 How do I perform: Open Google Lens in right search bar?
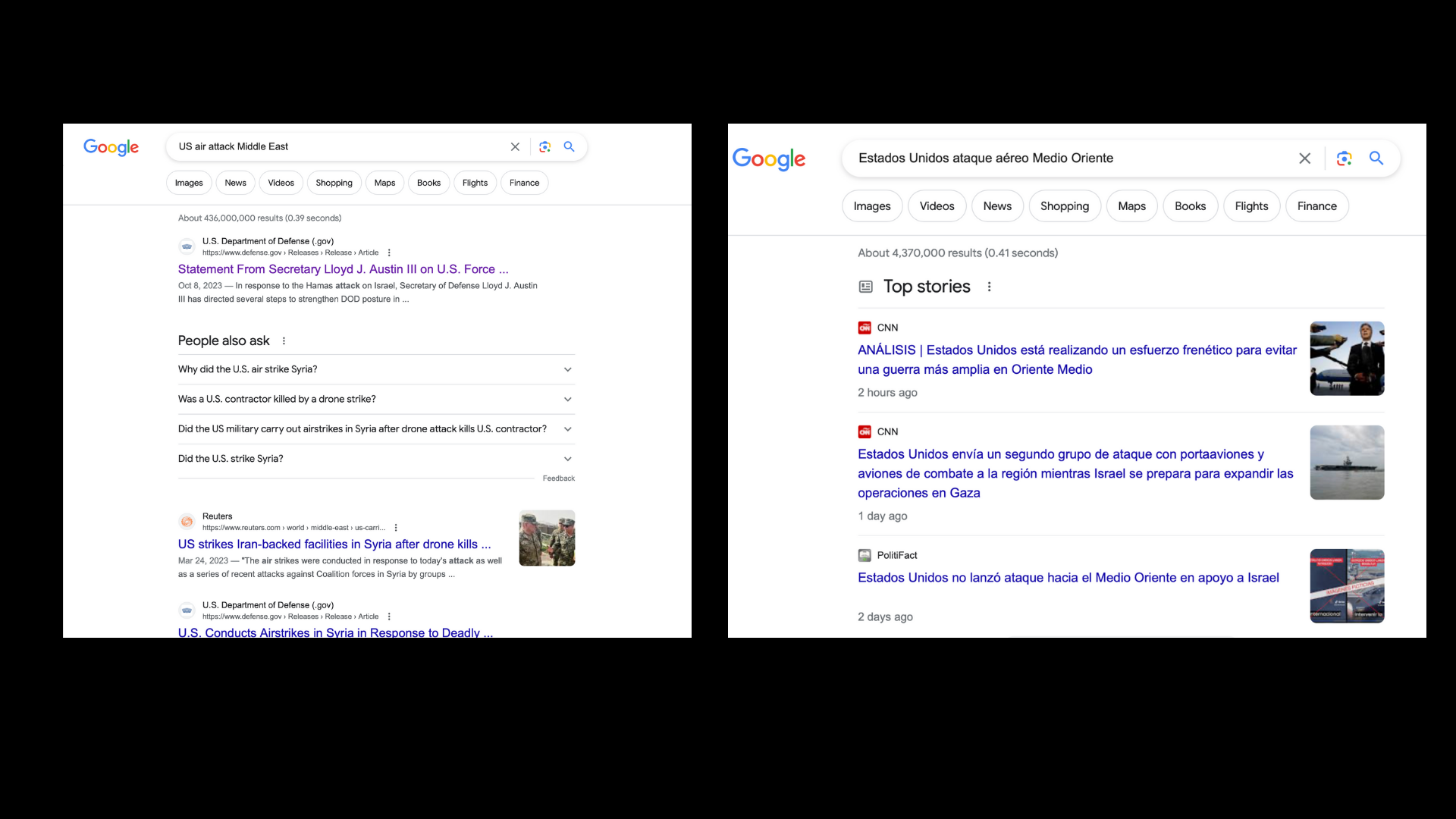pyautogui.click(x=1344, y=158)
